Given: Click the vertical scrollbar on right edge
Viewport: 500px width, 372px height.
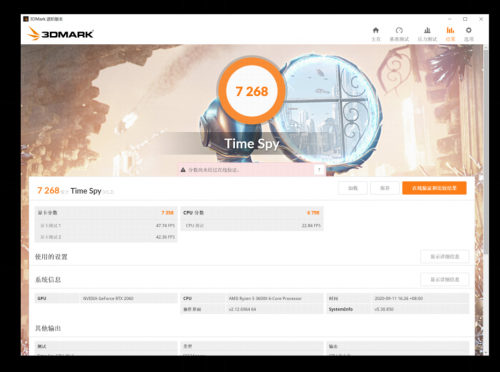Looking at the screenshot, I should point(486,150).
